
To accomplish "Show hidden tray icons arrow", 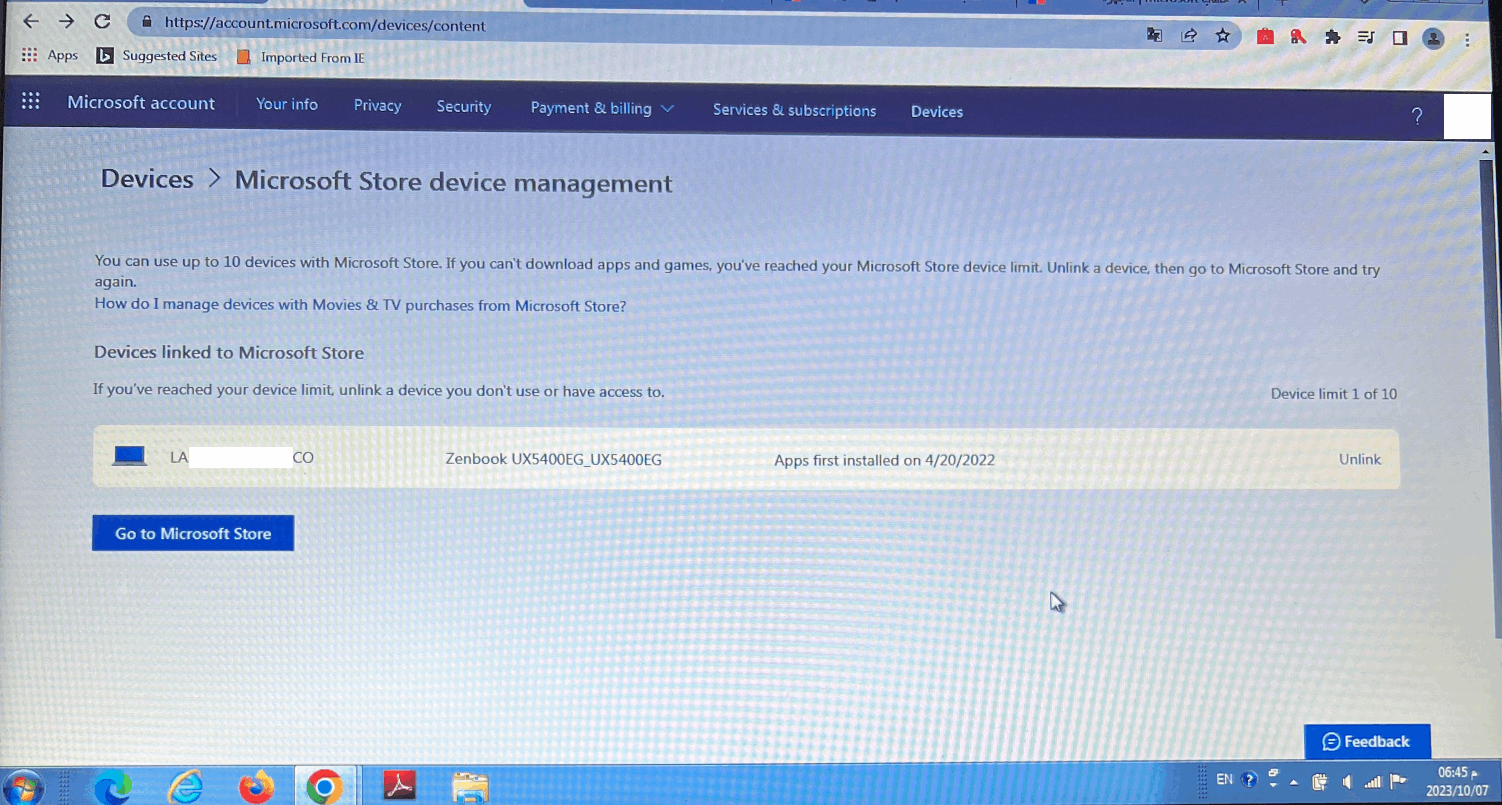I will click(1294, 782).
